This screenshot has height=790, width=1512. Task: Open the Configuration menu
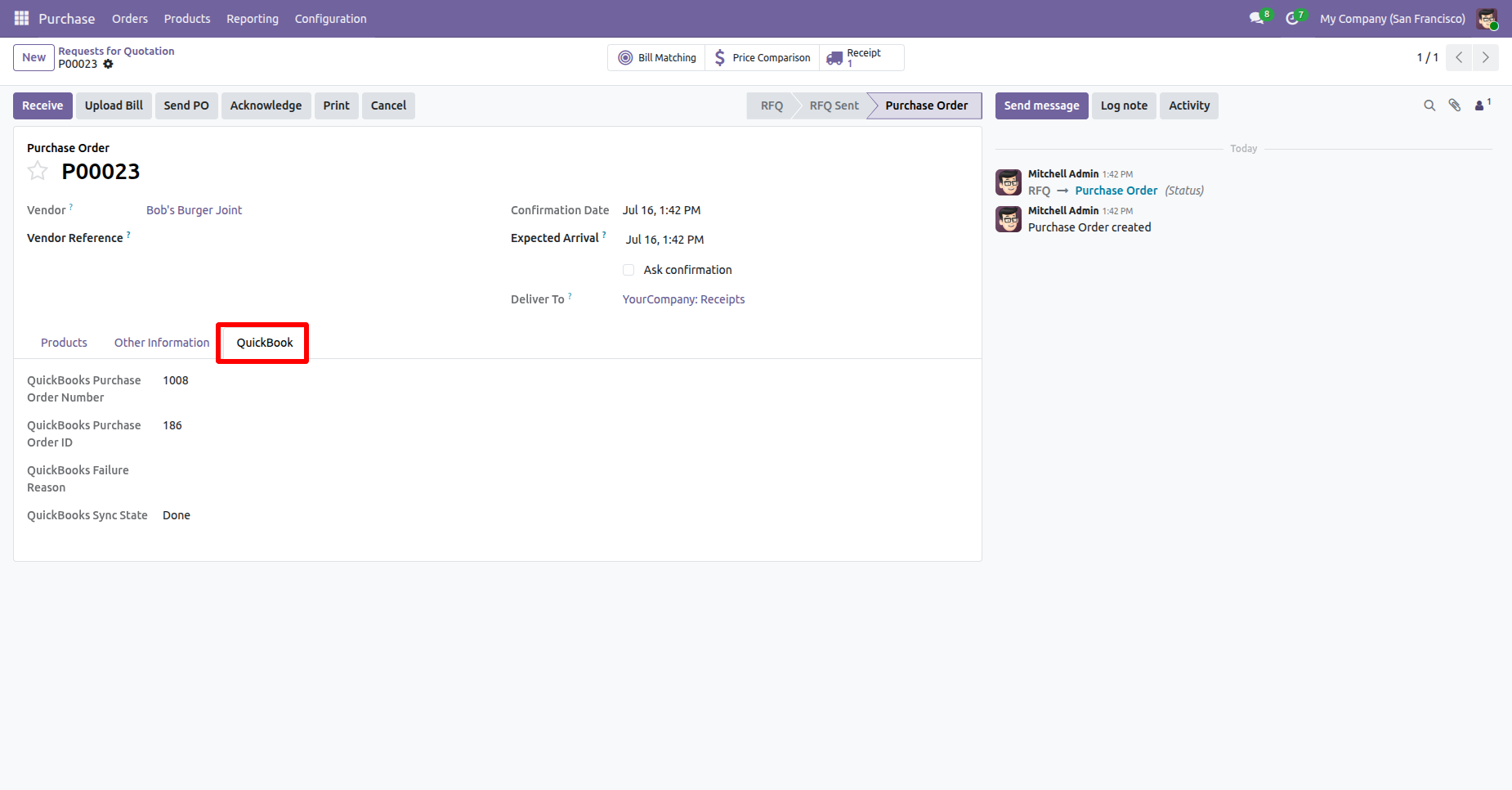click(x=330, y=18)
